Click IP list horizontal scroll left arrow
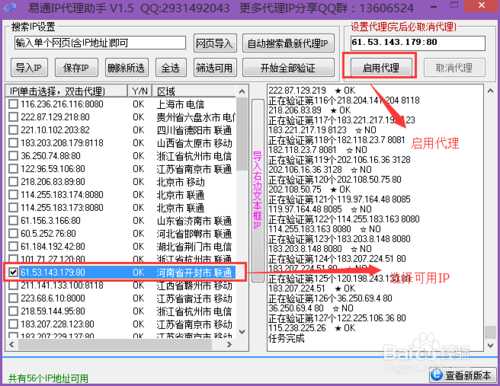This screenshot has height=386, width=500. point(11,344)
